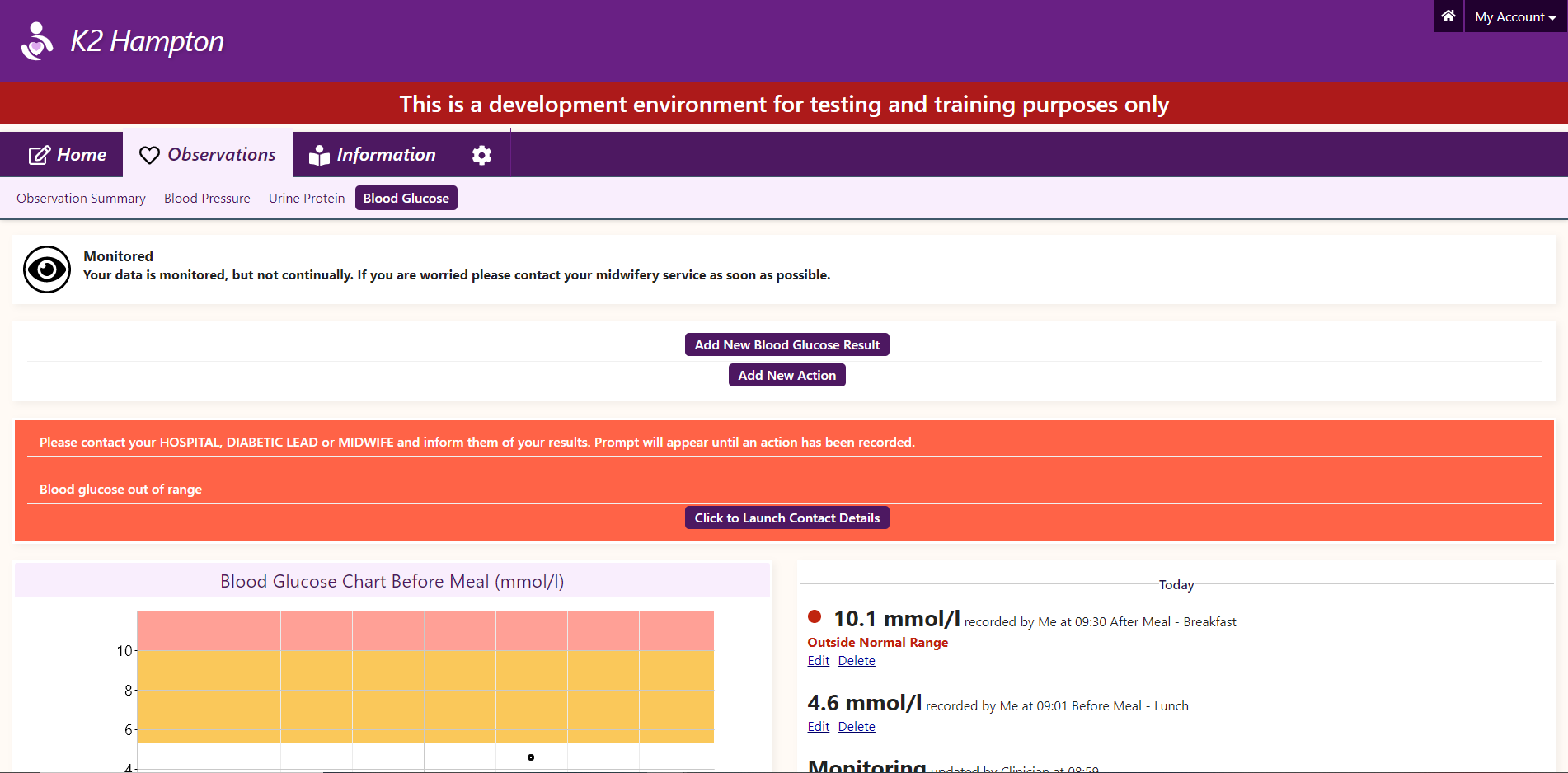The image size is (1568, 773).
Task: Click the Monitored eye icon
Action: click(47, 269)
